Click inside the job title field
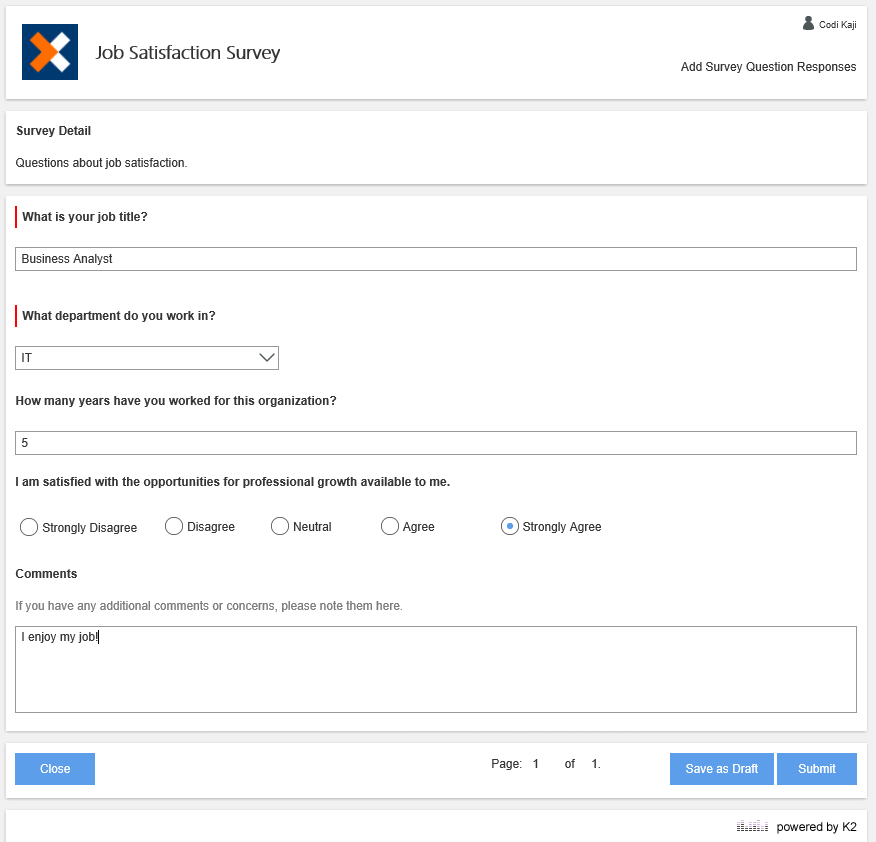This screenshot has width=876, height=842. (x=436, y=258)
